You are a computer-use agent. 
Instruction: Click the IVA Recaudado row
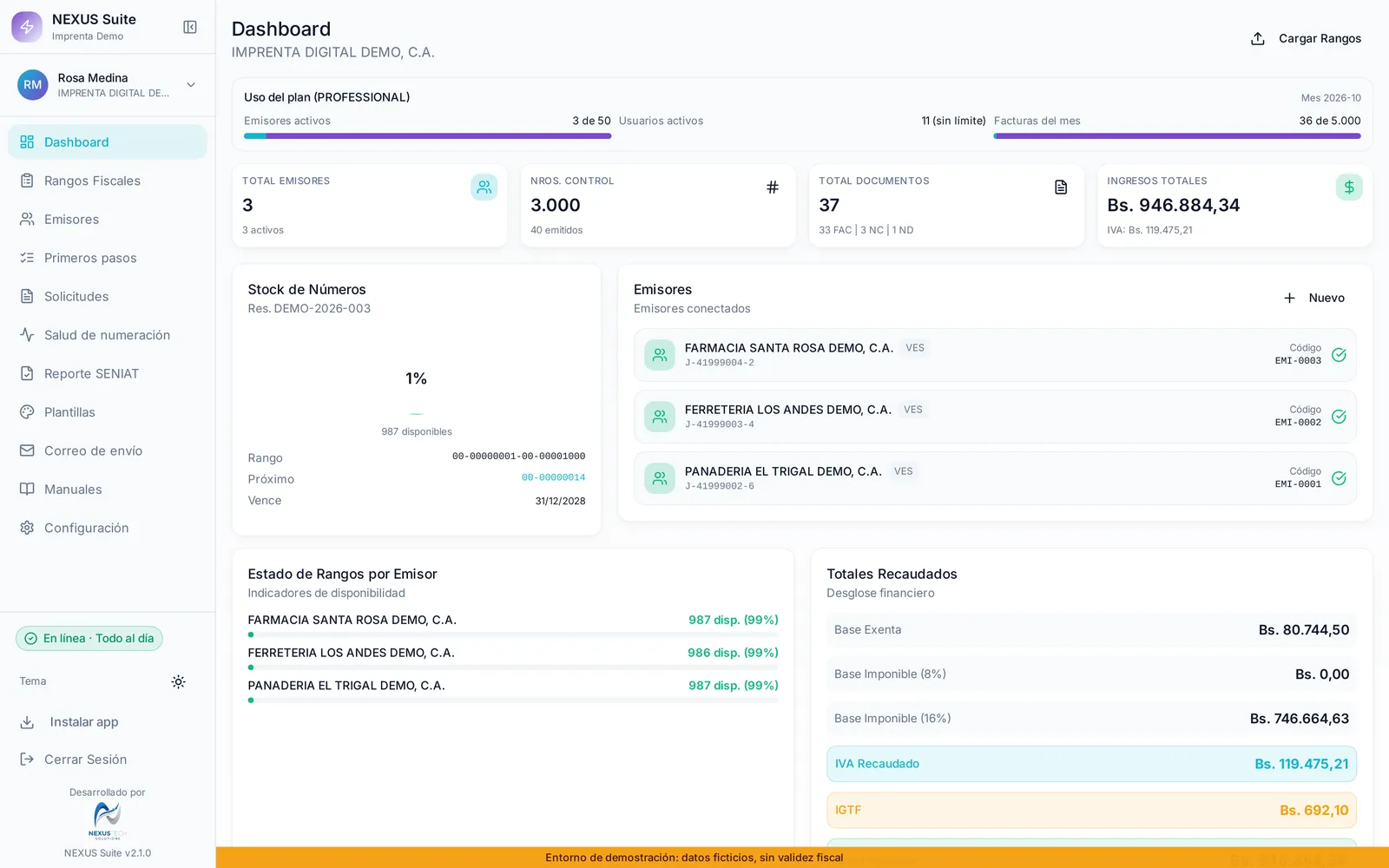[x=1091, y=764]
